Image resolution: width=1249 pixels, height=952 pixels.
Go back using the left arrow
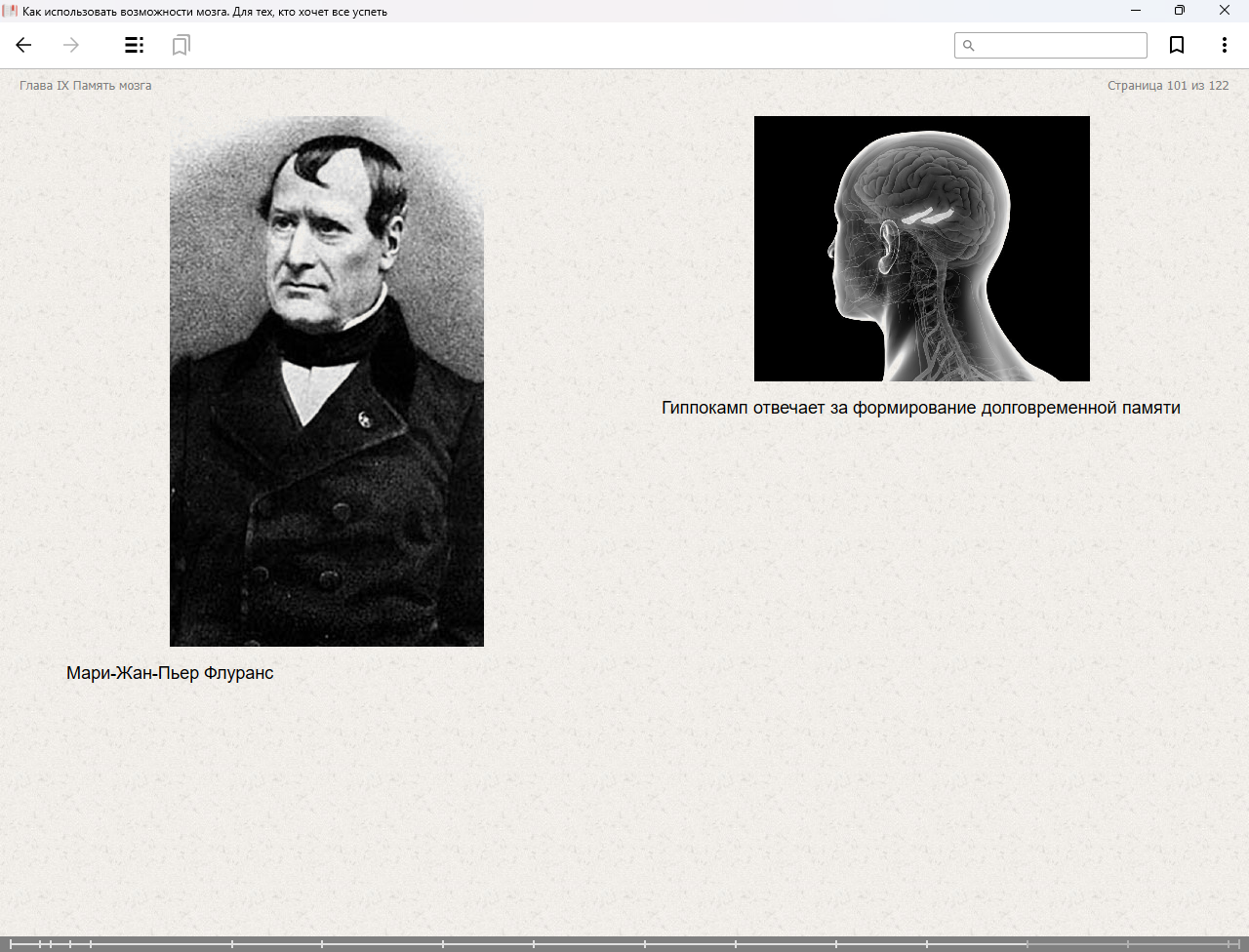tap(23, 45)
